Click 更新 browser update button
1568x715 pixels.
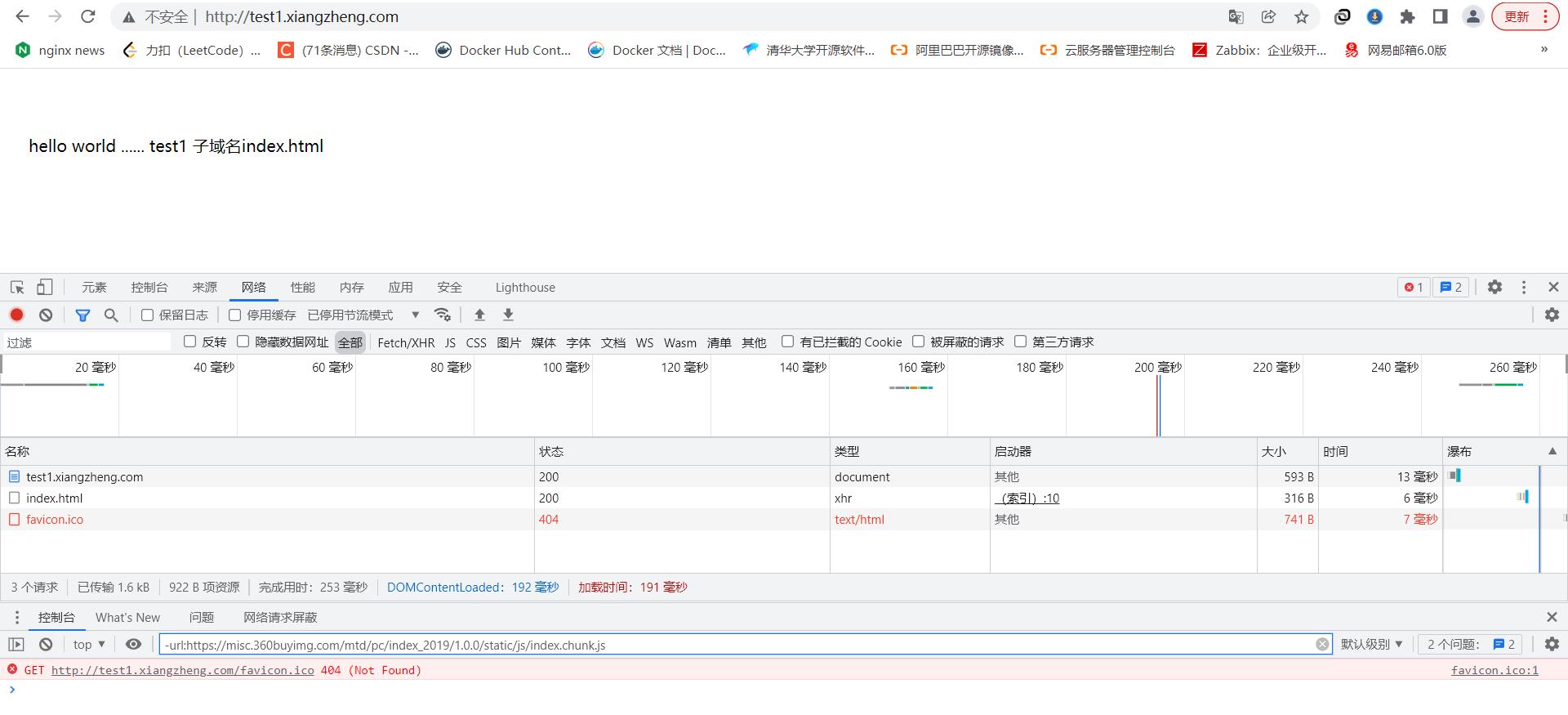click(x=1525, y=16)
